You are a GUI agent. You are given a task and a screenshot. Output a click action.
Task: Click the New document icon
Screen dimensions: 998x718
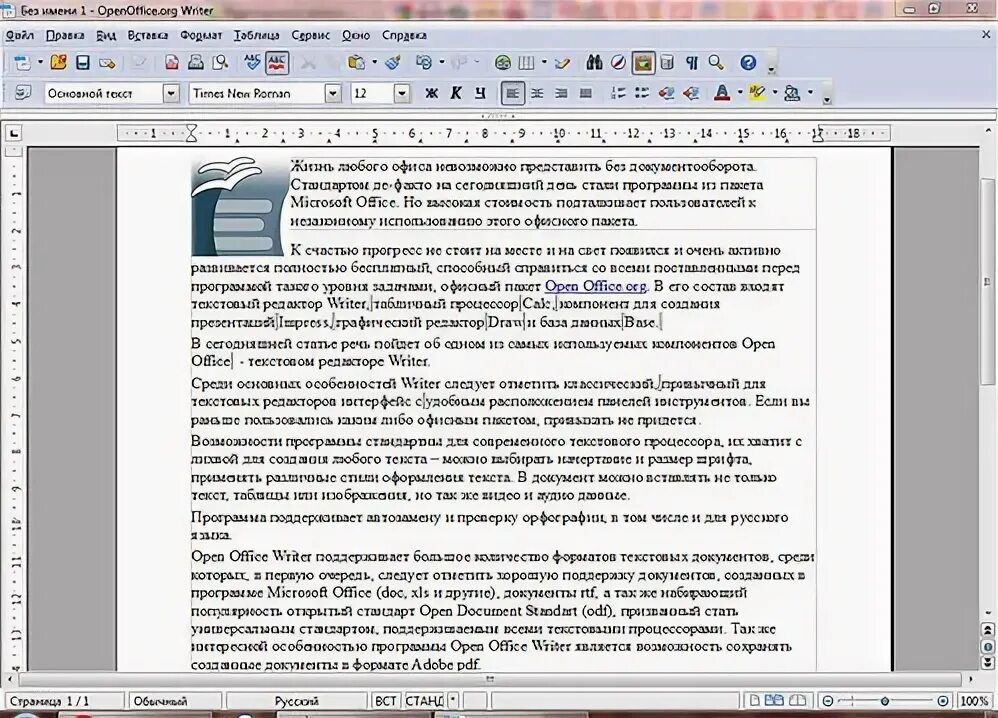click(22, 62)
